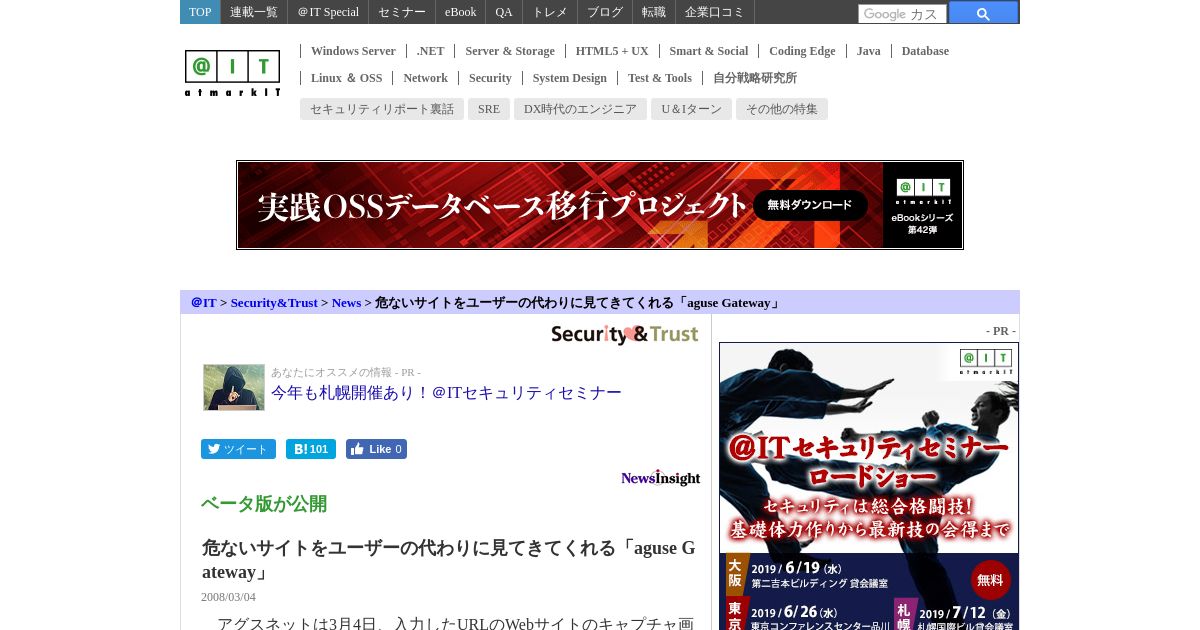The image size is (1200, 630).
Task: Select the U&Iターン feature tag
Action: coord(691,109)
